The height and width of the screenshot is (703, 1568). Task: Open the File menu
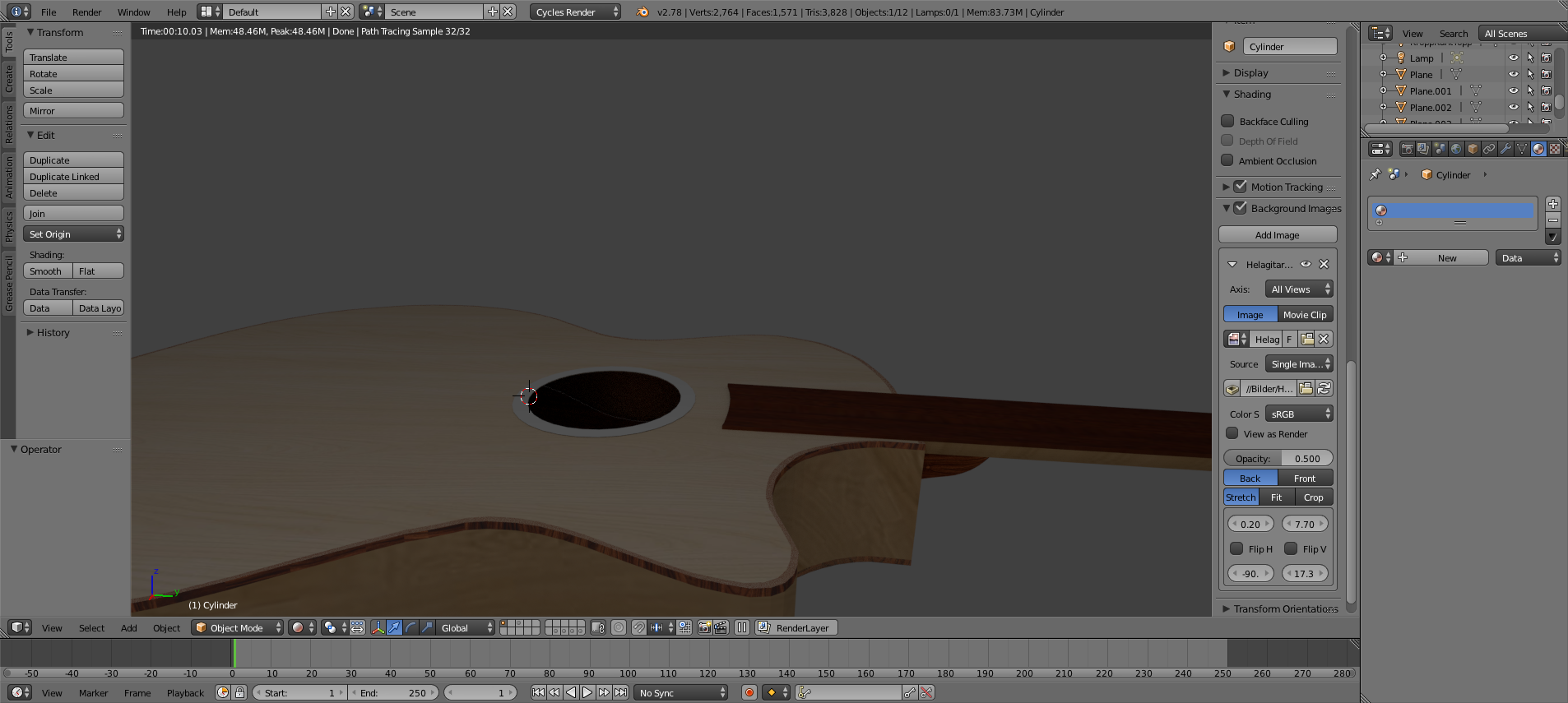tap(49, 12)
